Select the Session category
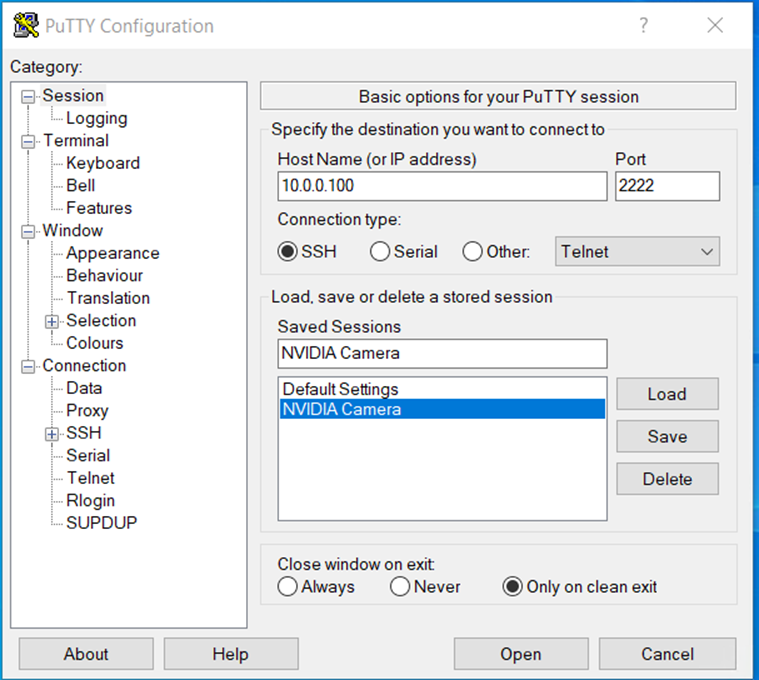 (x=73, y=96)
